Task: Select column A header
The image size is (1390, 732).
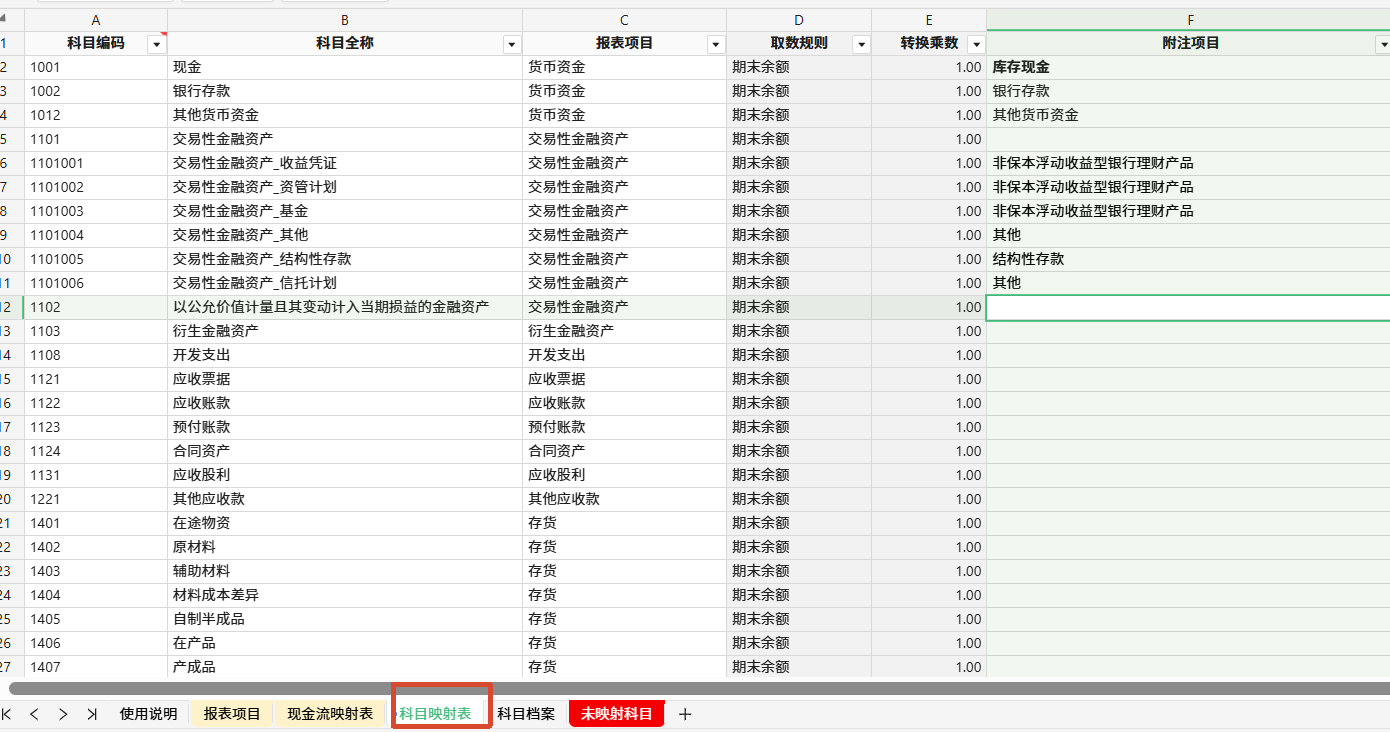Action: 96,20
